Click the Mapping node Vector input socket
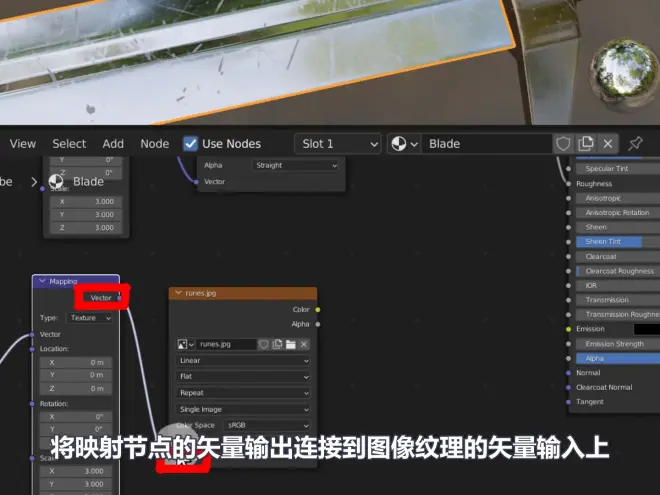 click(32, 335)
